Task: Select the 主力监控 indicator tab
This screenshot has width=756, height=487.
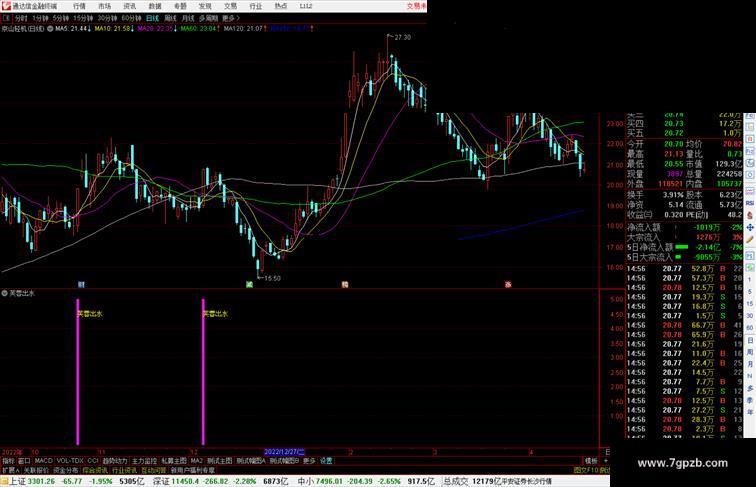Action: pyautogui.click(x=144, y=461)
